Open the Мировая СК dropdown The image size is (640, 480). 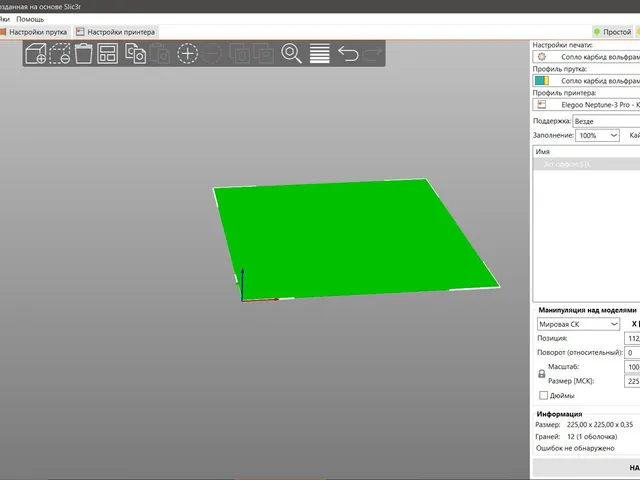578,324
